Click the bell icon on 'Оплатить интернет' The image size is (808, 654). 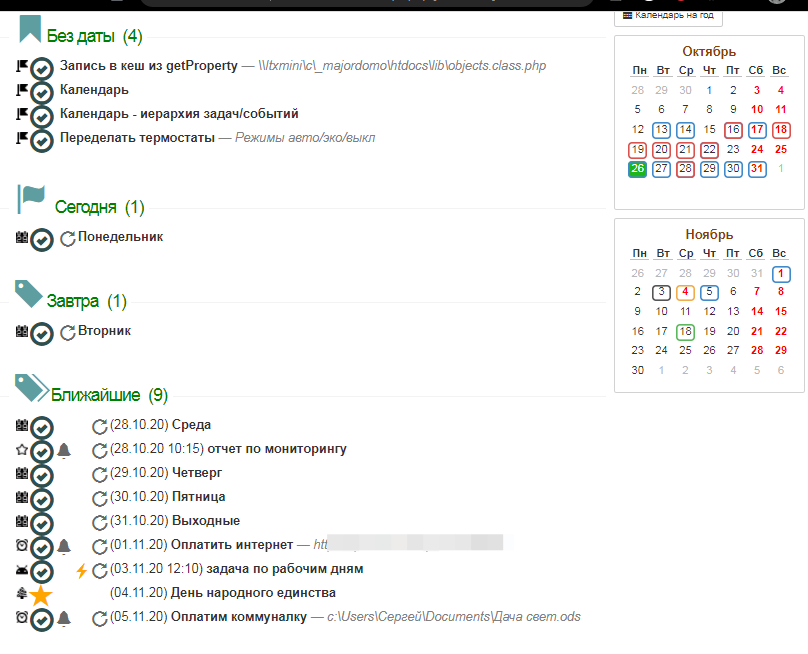[64, 546]
